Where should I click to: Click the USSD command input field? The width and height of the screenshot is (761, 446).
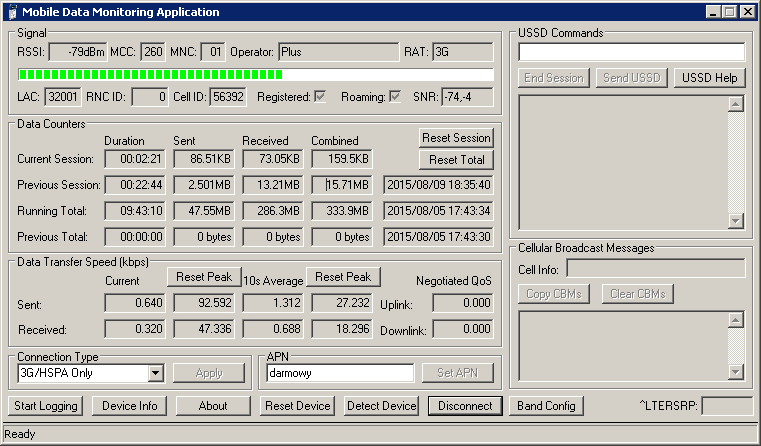(x=632, y=52)
